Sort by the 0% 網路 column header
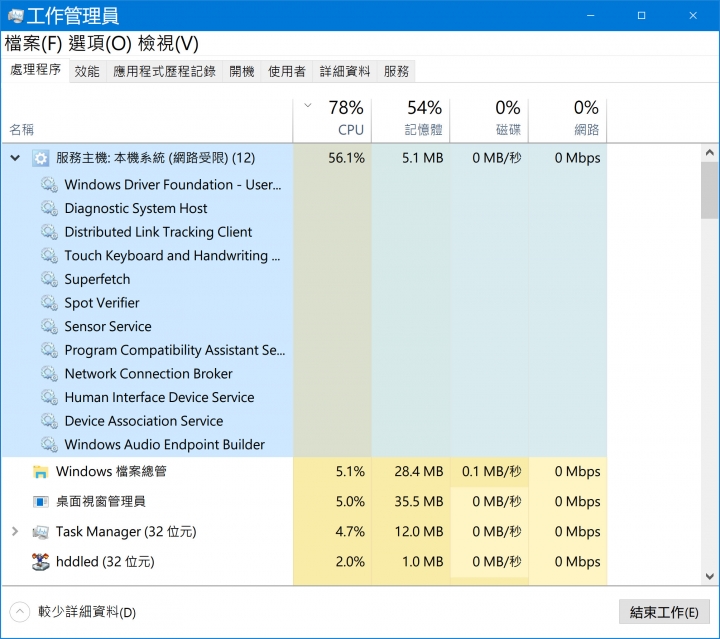Screen dimensions: 720x639 [568, 120]
